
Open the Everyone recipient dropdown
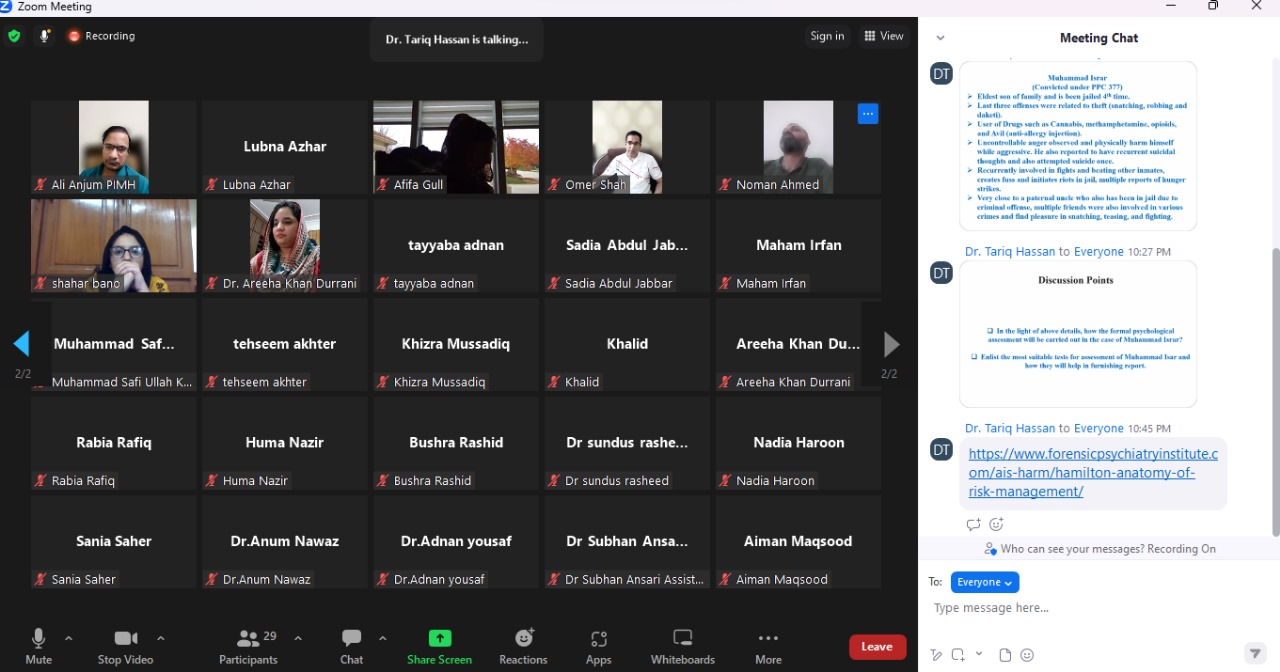984,582
